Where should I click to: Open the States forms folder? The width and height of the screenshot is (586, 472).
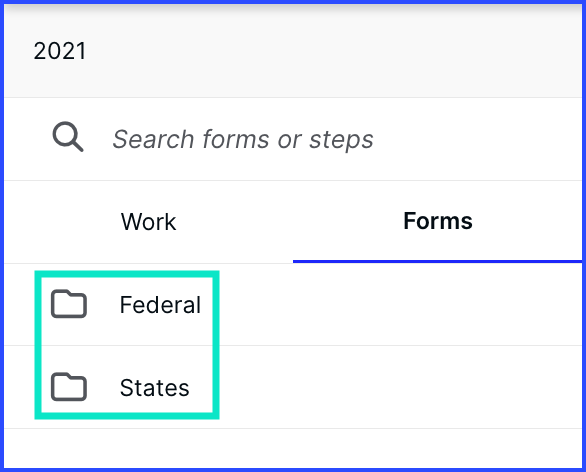click(x=293, y=387)
